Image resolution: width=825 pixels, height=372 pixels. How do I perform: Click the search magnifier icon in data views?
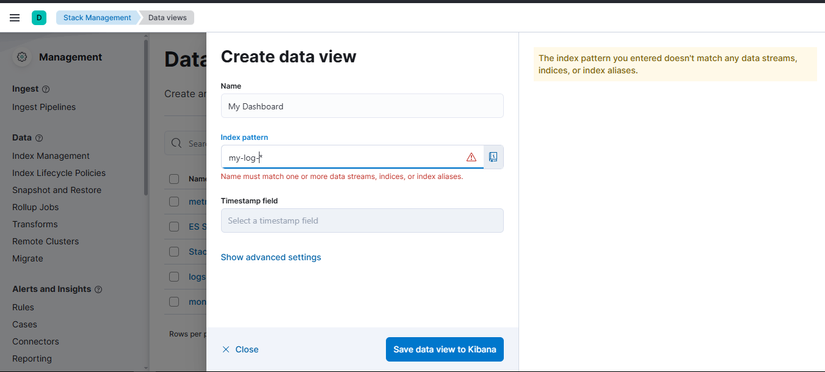pos(178,143)
